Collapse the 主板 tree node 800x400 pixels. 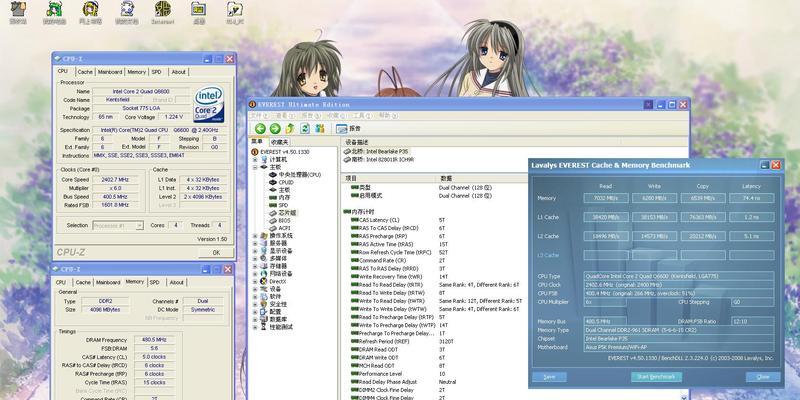pyautogui.click(x=255, y=167)
